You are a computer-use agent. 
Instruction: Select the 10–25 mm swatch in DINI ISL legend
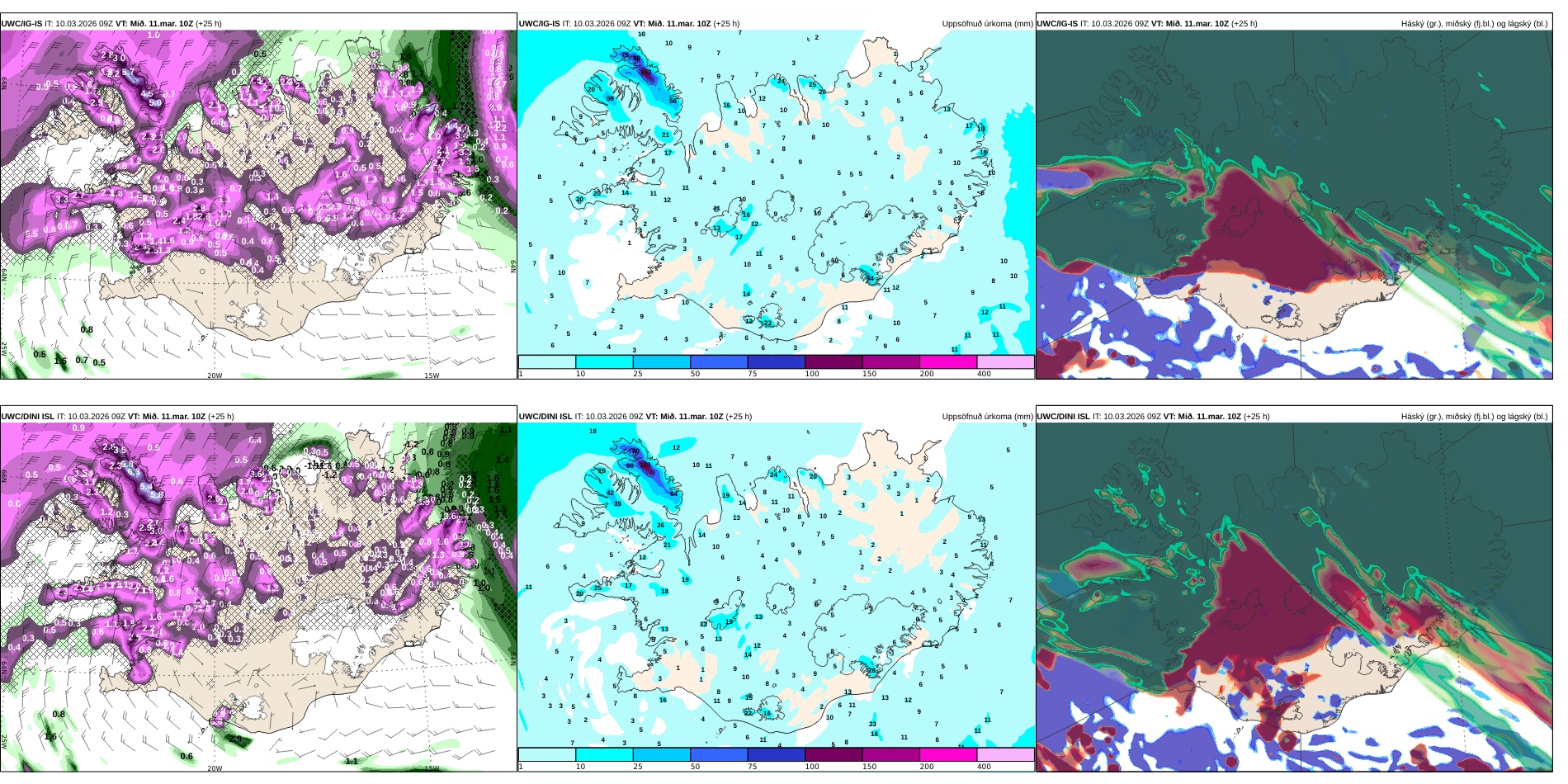[604, 754]
